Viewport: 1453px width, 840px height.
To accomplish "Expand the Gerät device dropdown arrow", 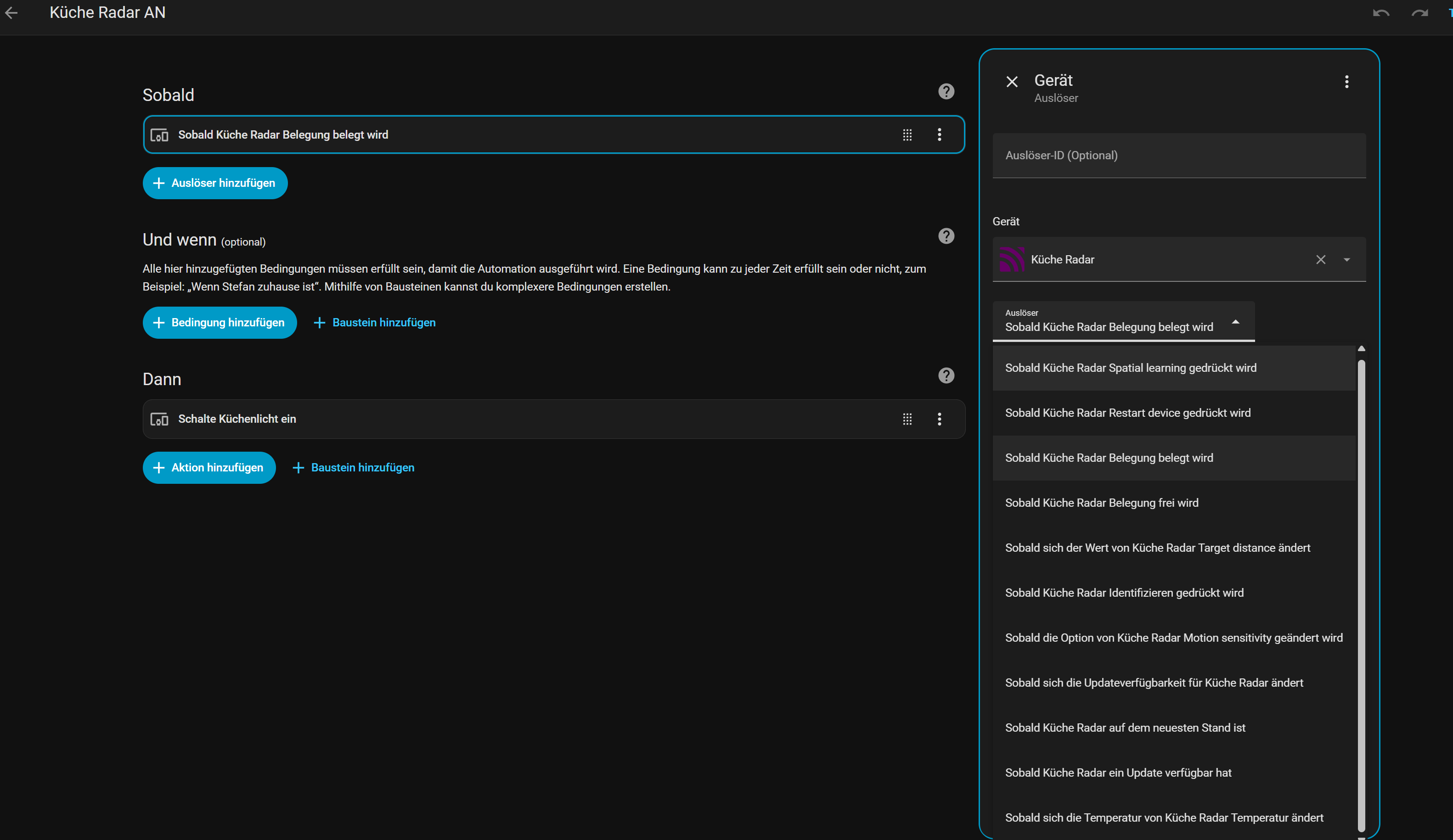I will (1346, 260).
